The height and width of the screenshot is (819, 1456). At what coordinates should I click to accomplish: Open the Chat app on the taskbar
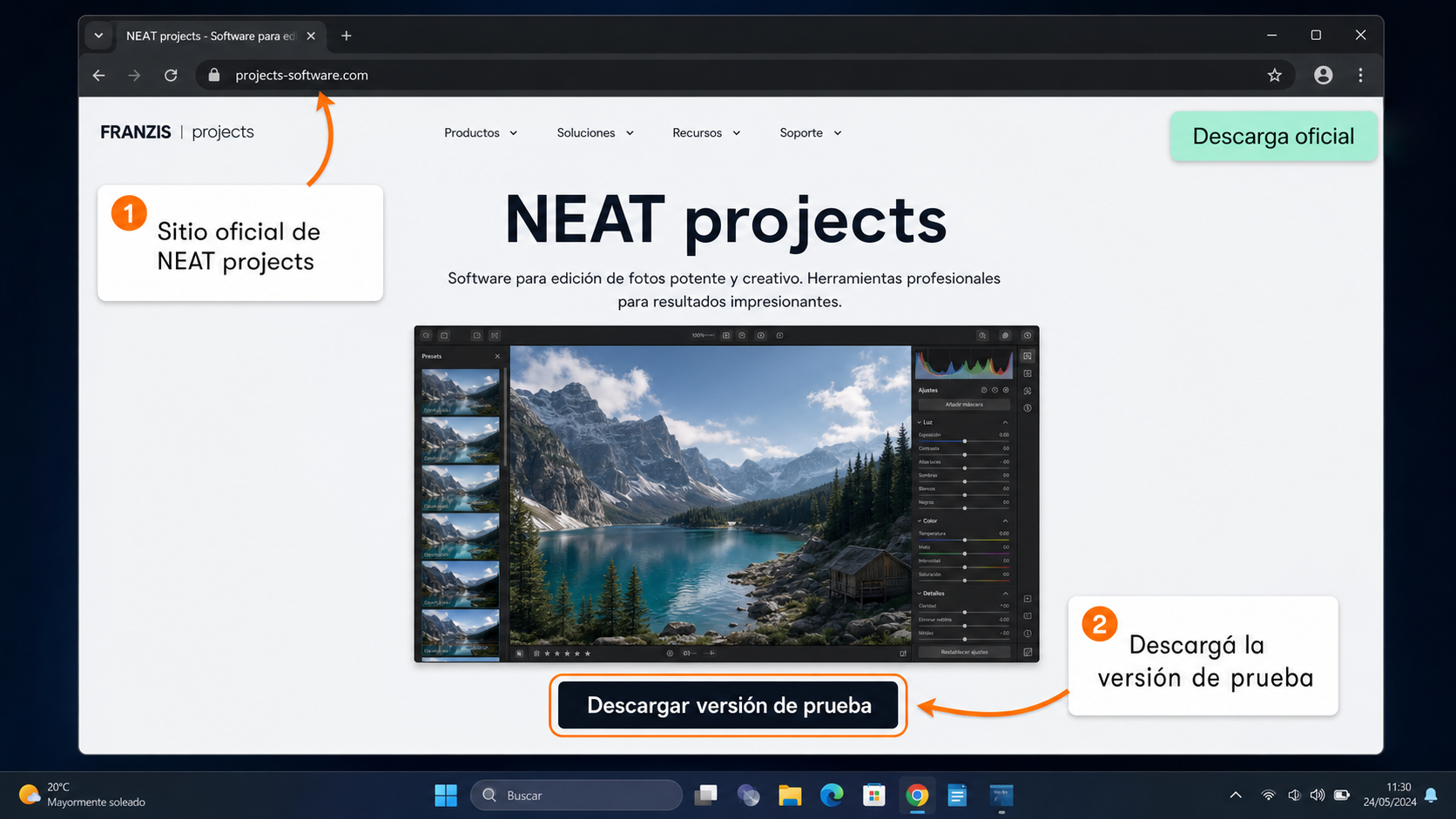[748, 796]
